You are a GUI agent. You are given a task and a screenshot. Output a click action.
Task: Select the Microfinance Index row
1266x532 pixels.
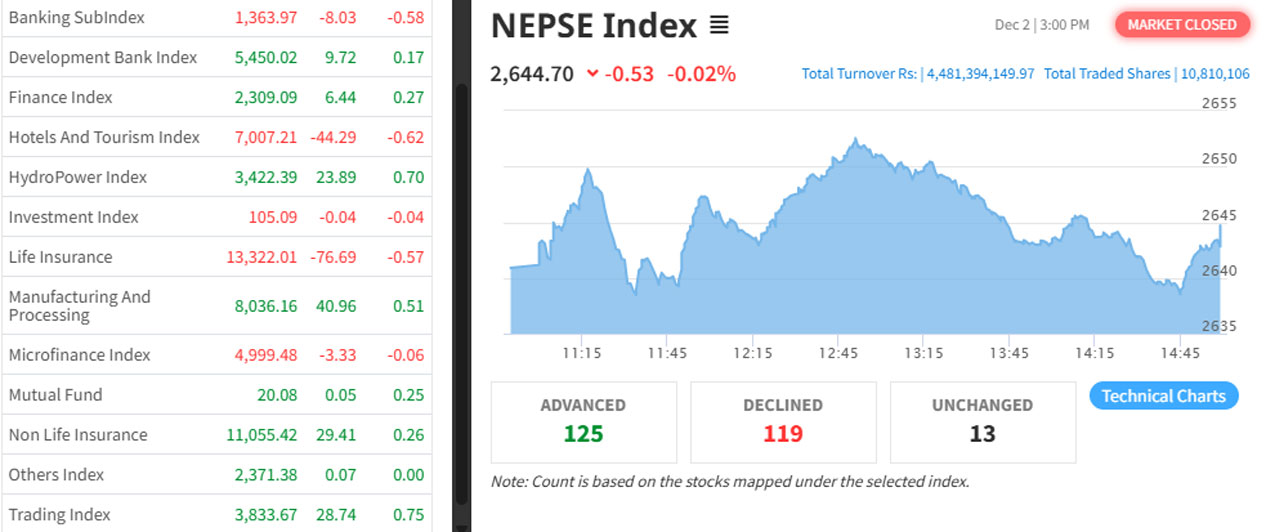[x=79, y=356]
